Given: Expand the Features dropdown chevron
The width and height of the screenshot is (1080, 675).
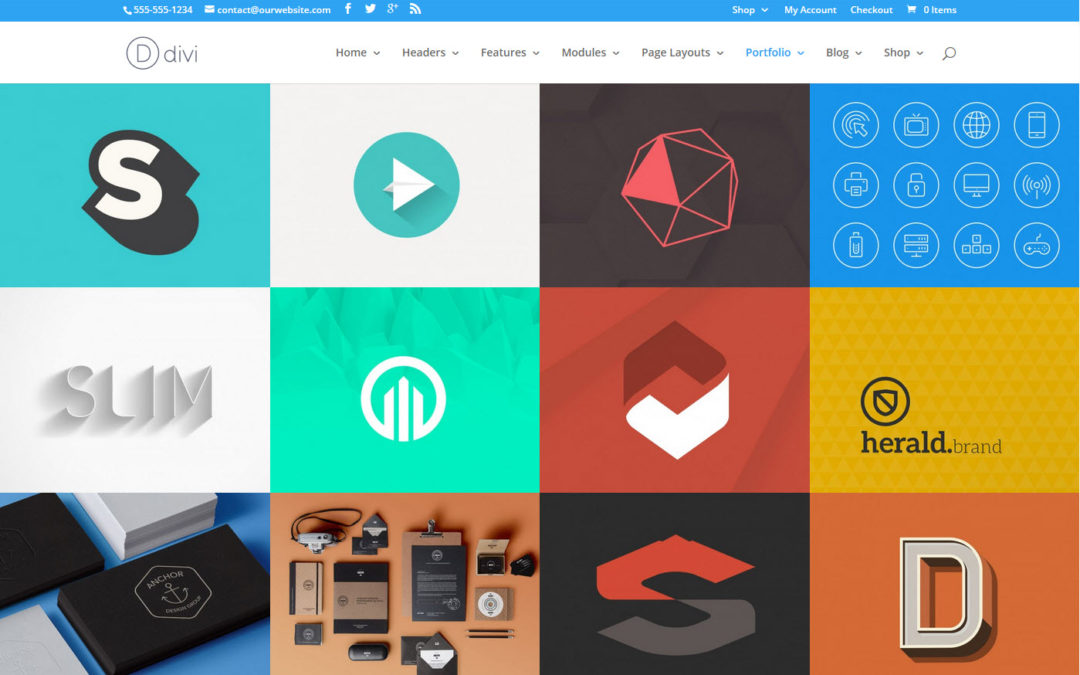Looking at the screenshot, I should [x=536, y=53].
